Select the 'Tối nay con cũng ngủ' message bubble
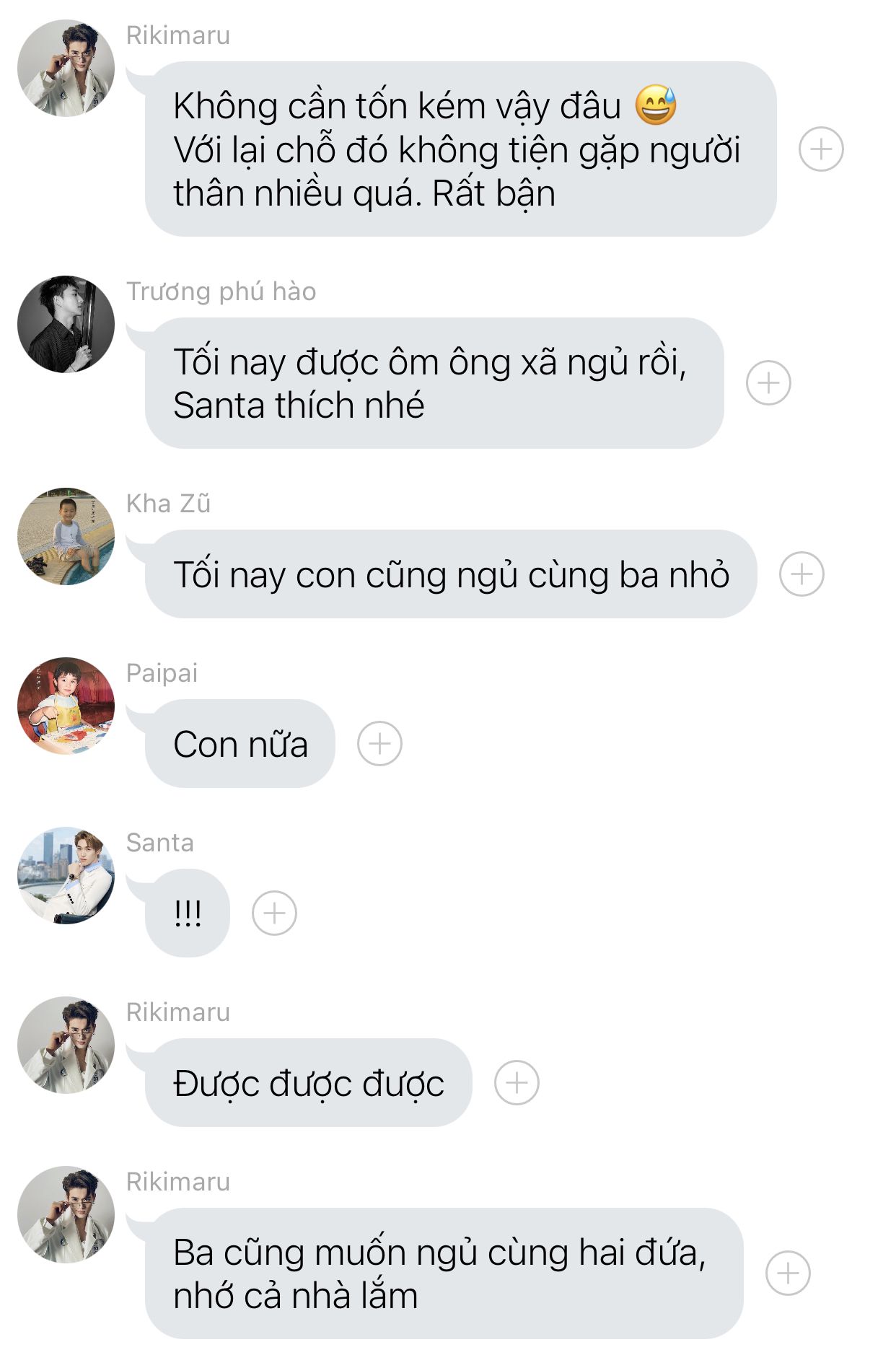This screenshot has width=896, height=1368. tap(451, 574)
